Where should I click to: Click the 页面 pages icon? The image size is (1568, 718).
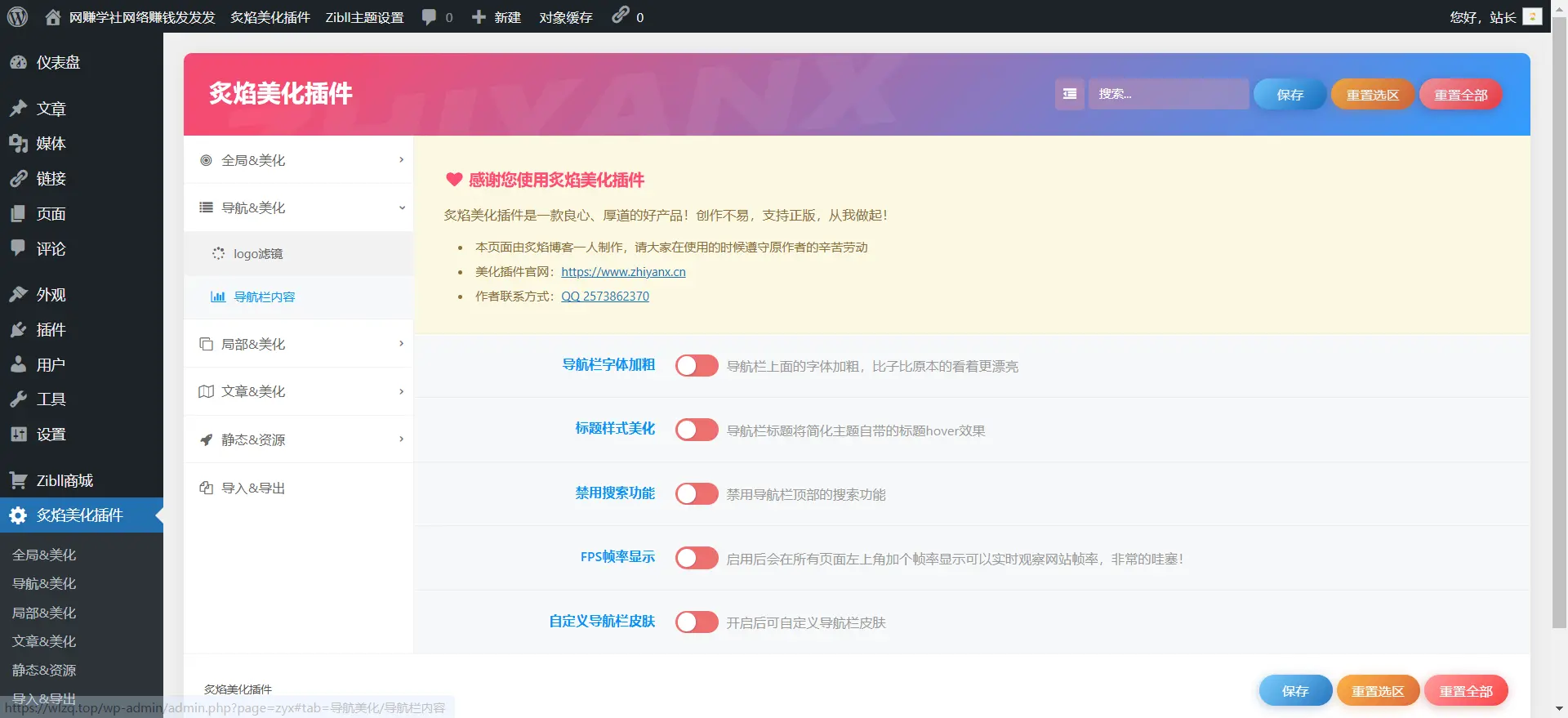[x=18, y=214]
